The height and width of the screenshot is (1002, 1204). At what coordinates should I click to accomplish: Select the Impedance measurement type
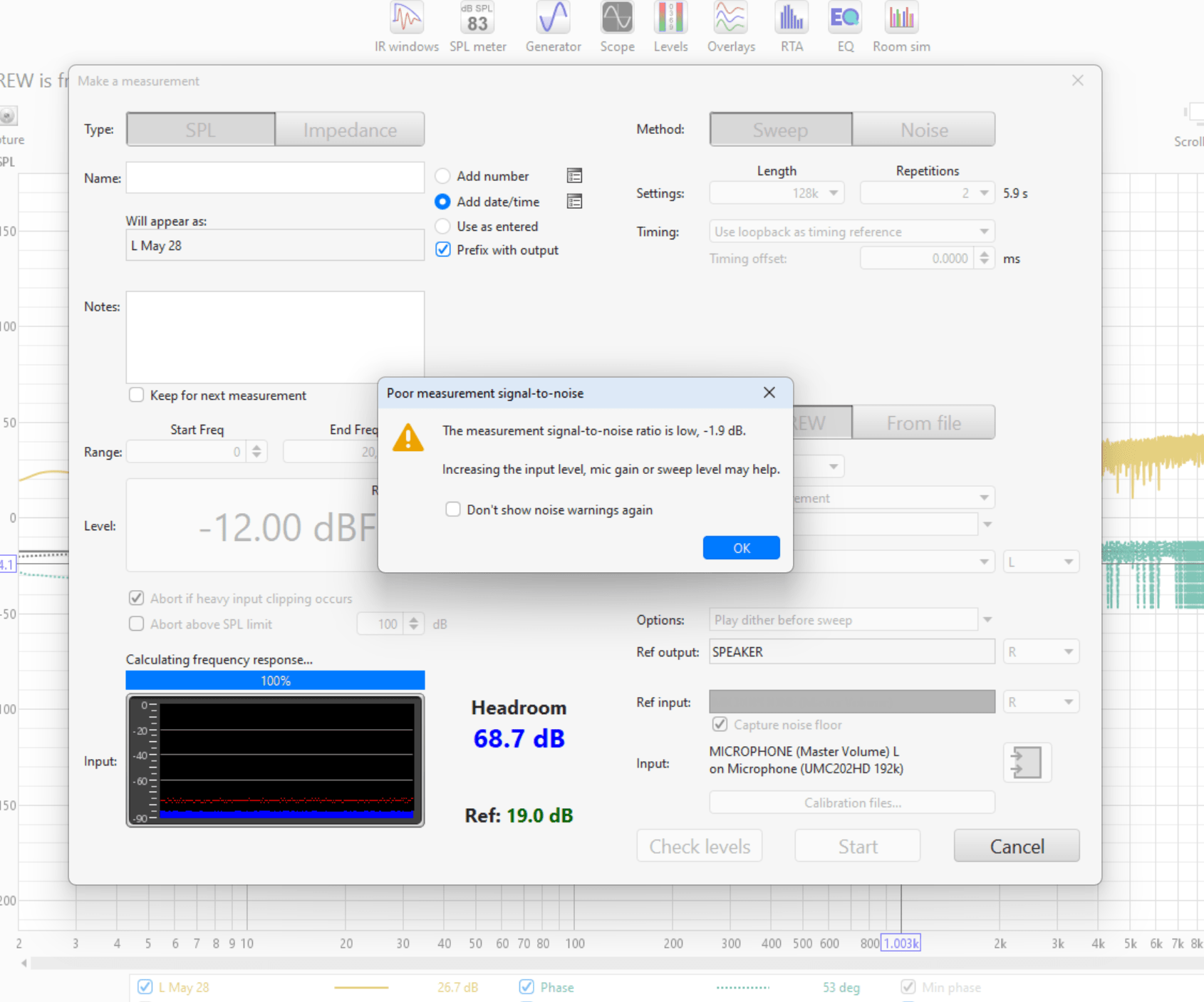pos(350,130)
